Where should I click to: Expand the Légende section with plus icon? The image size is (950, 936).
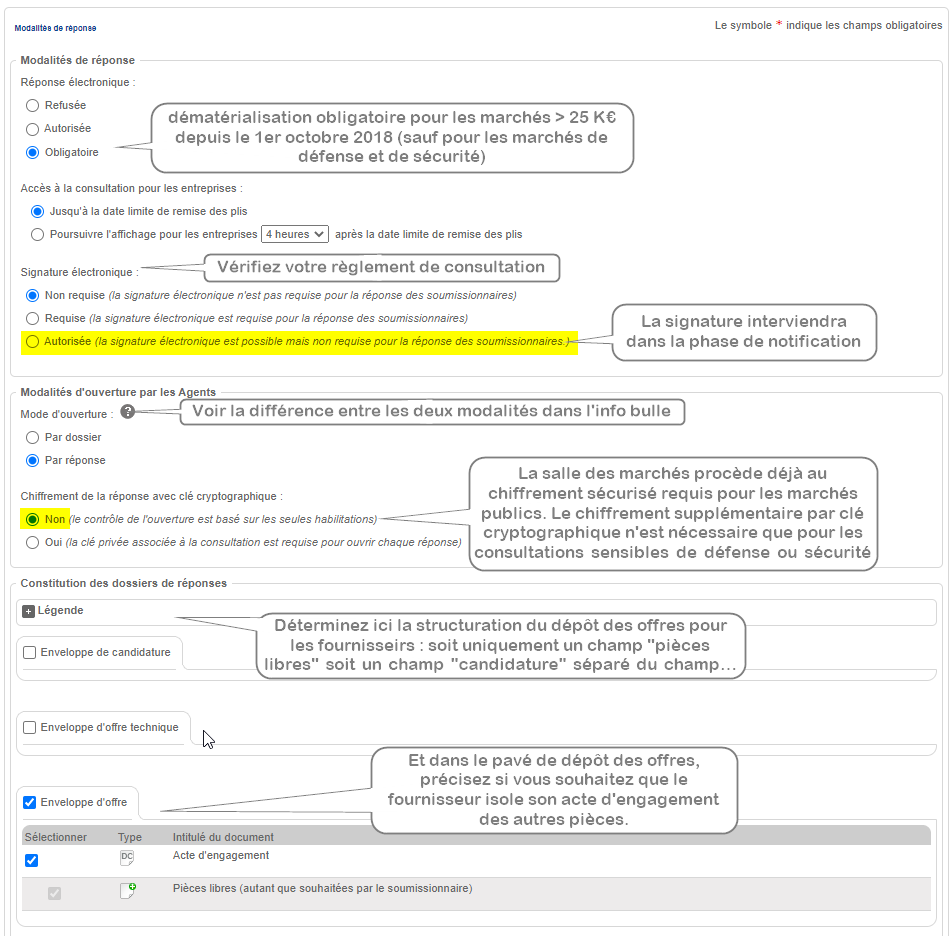point(28,611)
